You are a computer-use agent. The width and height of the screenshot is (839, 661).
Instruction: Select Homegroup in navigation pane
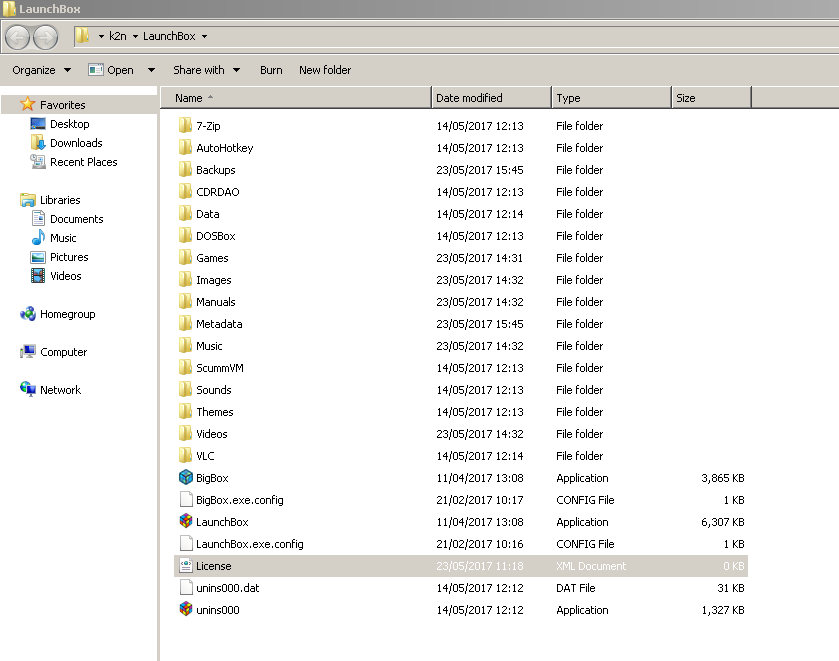(x=67, y=314)
